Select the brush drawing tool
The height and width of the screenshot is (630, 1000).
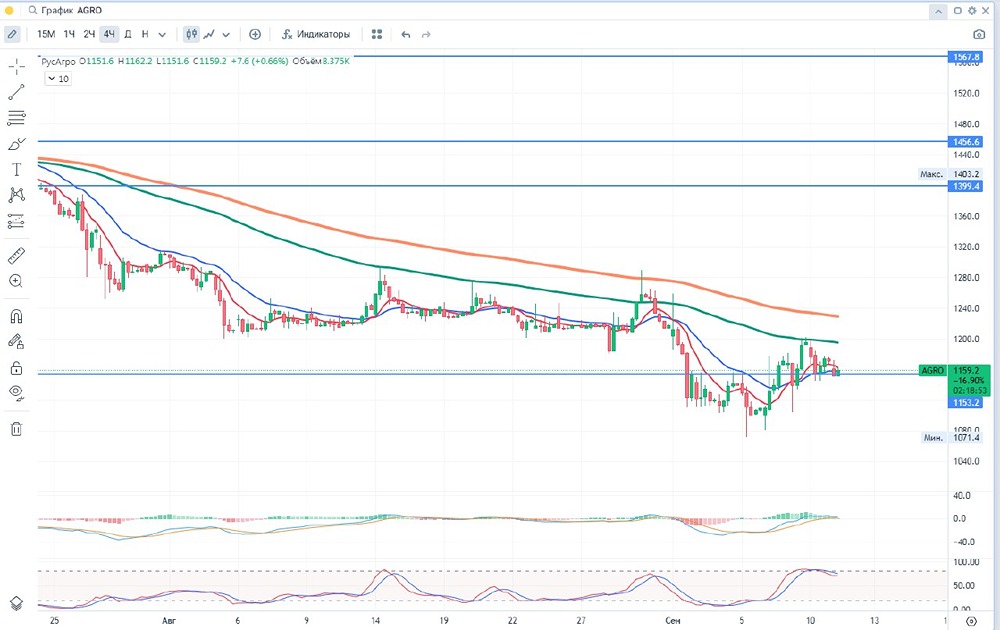coord(17,144)
